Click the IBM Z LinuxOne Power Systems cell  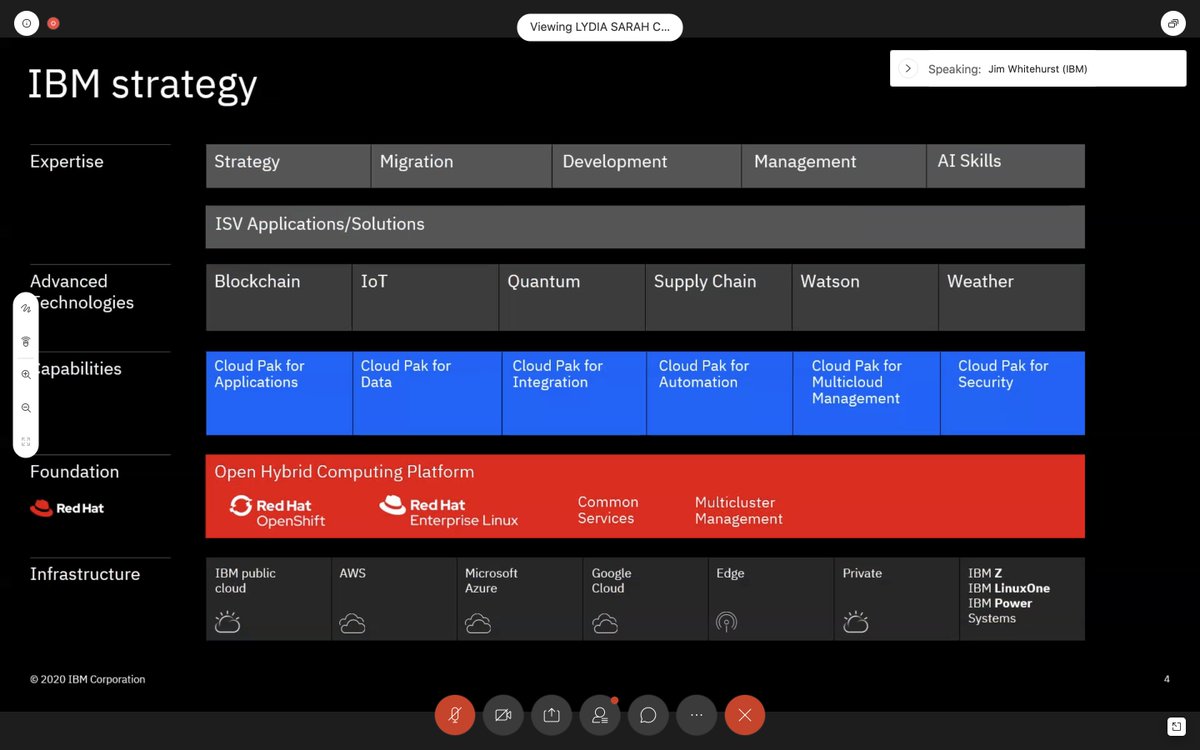[1022, 599]
